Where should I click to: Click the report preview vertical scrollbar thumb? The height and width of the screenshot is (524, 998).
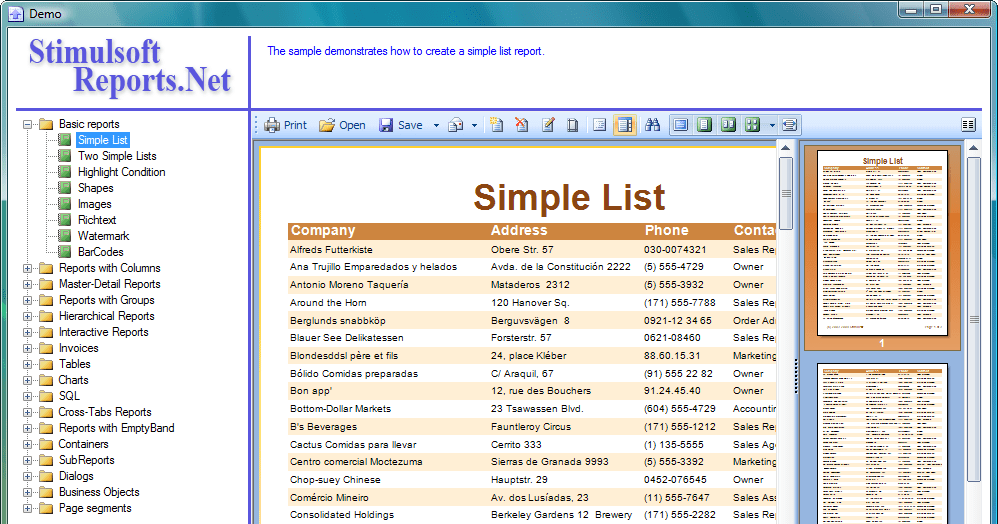click(x=786, y=192)
